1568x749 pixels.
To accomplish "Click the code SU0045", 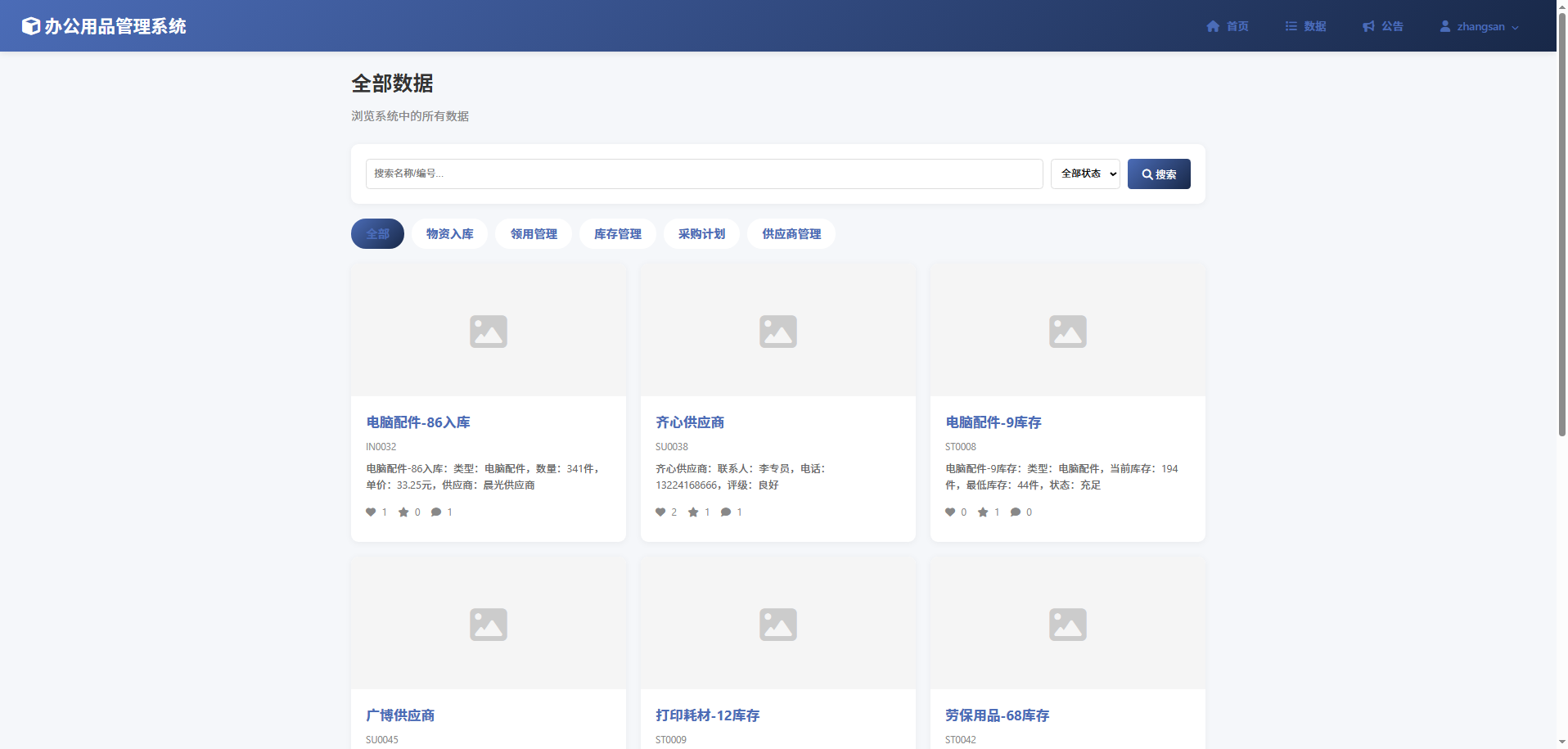I will coord(382,740).
